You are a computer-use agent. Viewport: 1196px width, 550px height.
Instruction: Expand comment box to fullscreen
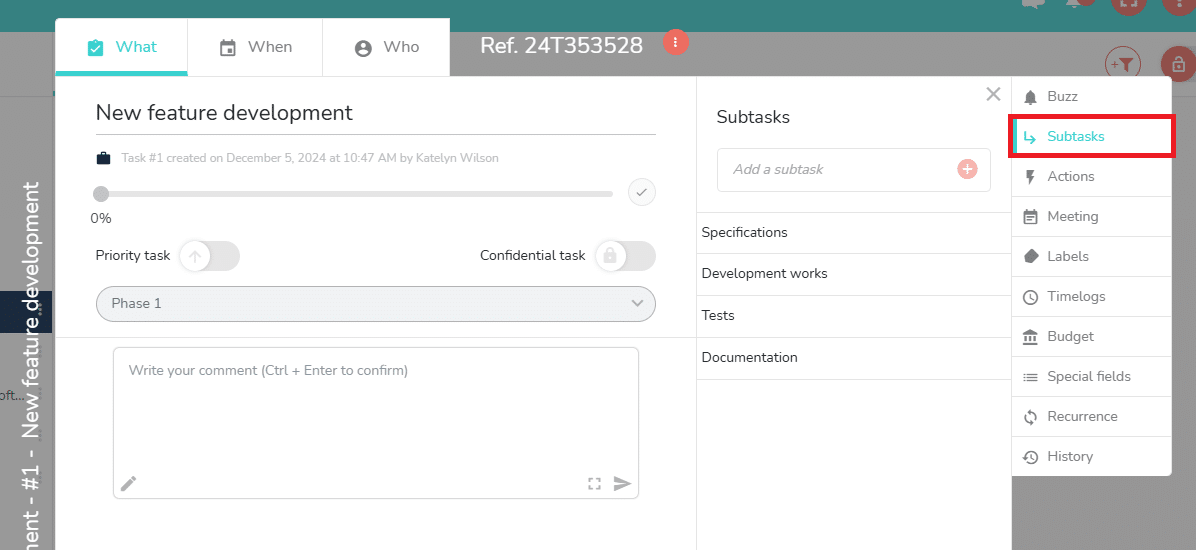pyautogui.click(x=594, y=484)
